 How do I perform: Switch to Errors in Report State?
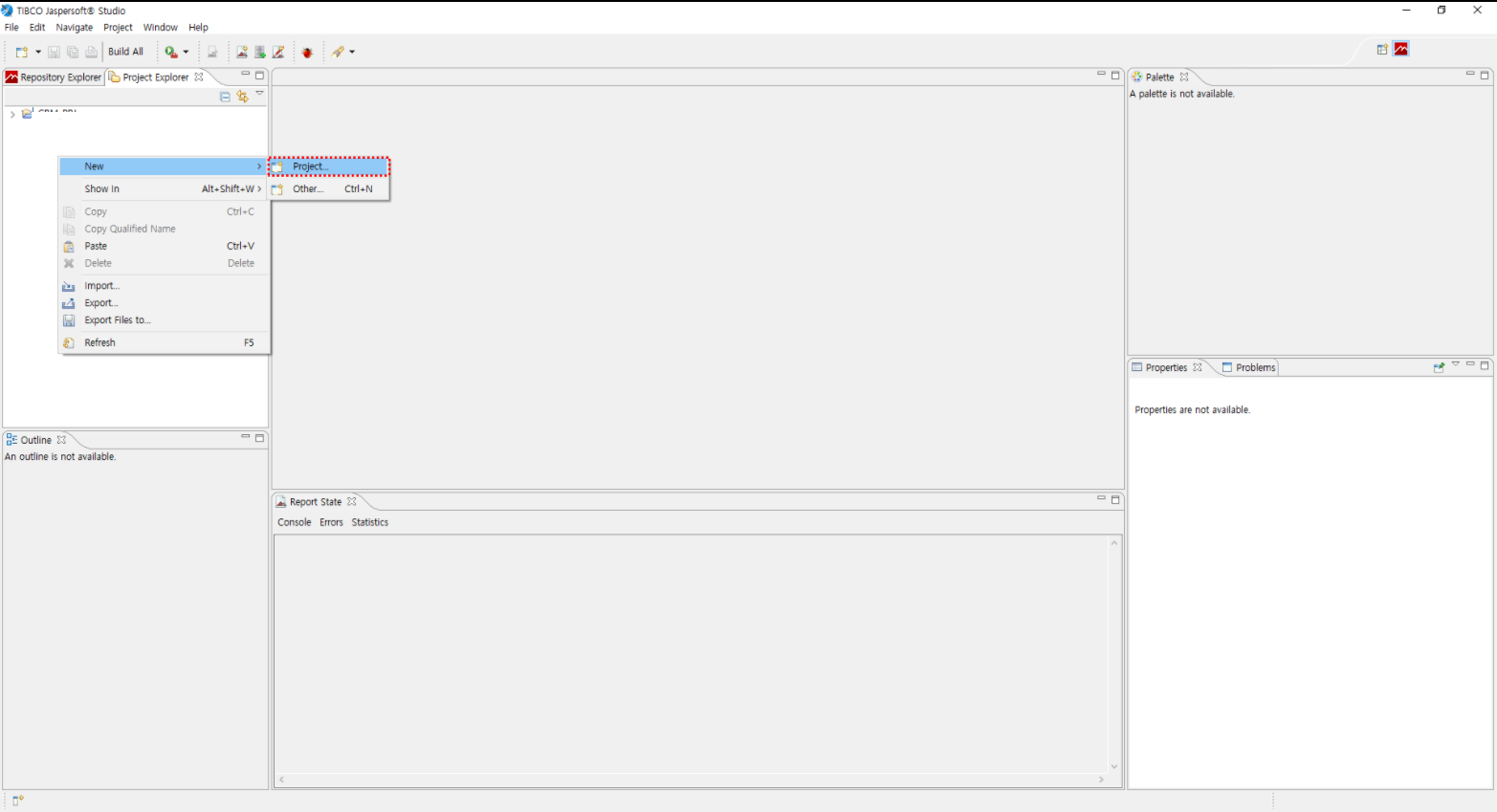click(331, 522)
